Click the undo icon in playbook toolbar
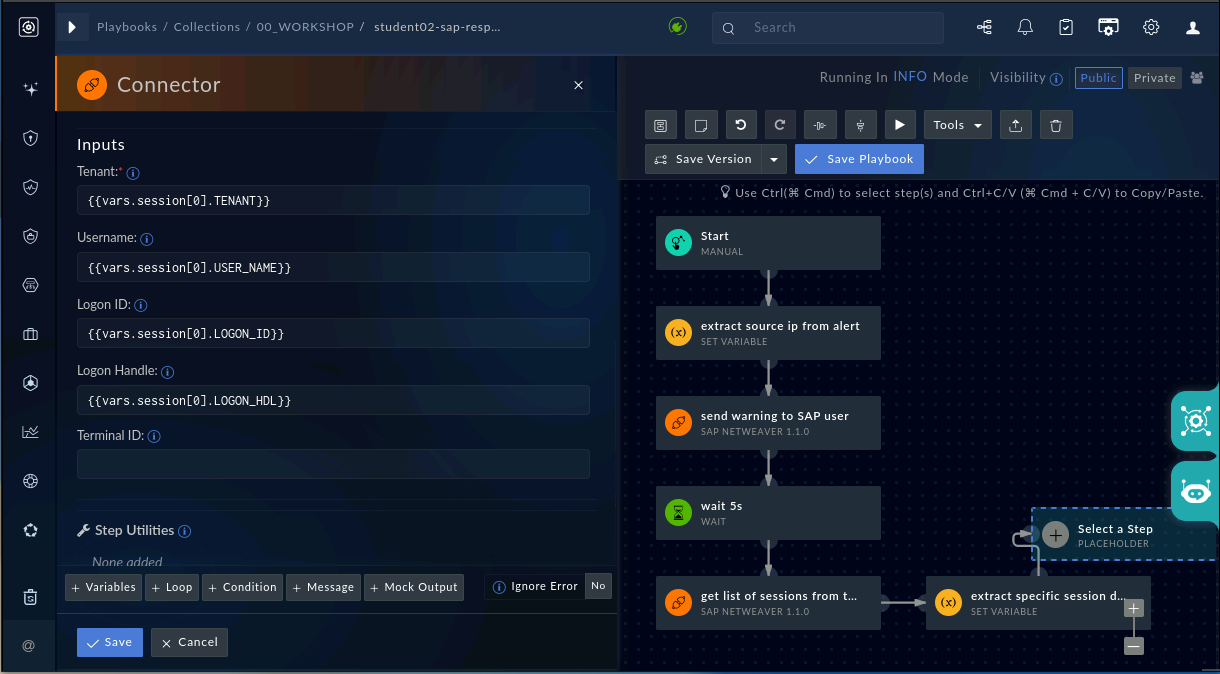 [740, 125]
